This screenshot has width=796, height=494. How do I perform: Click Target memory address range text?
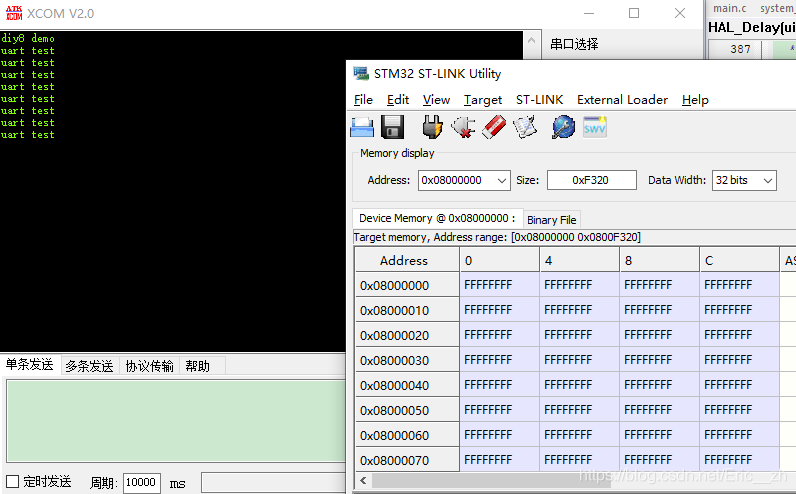click(497, 237)
